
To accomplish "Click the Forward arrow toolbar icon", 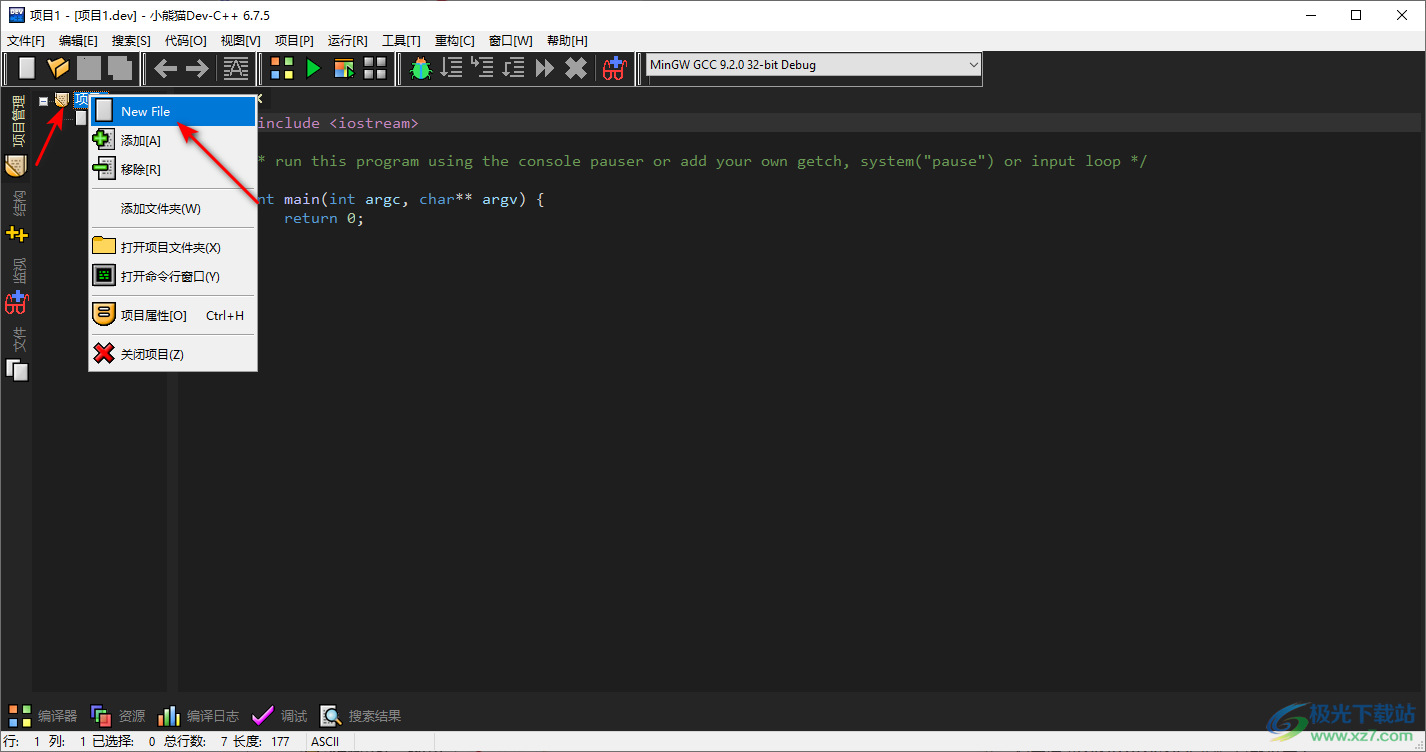I will click(x=197, y=68).
